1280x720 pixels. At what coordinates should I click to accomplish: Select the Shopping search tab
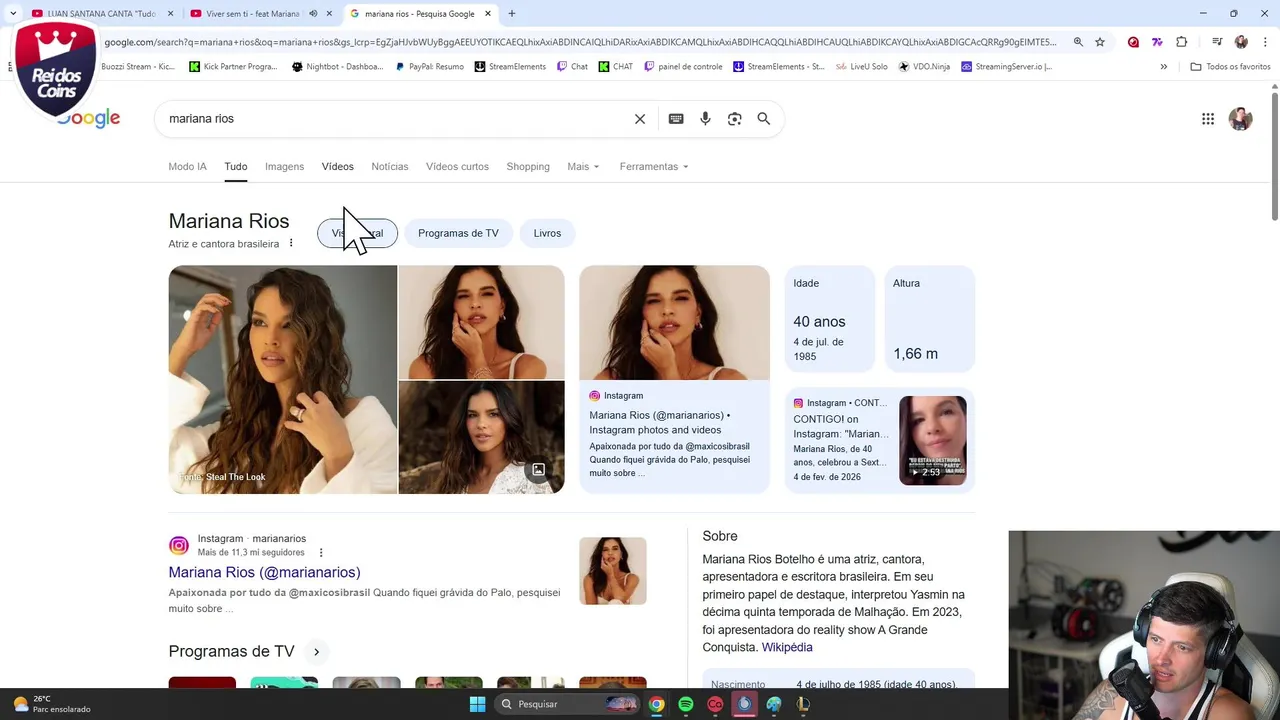(528, 167)
